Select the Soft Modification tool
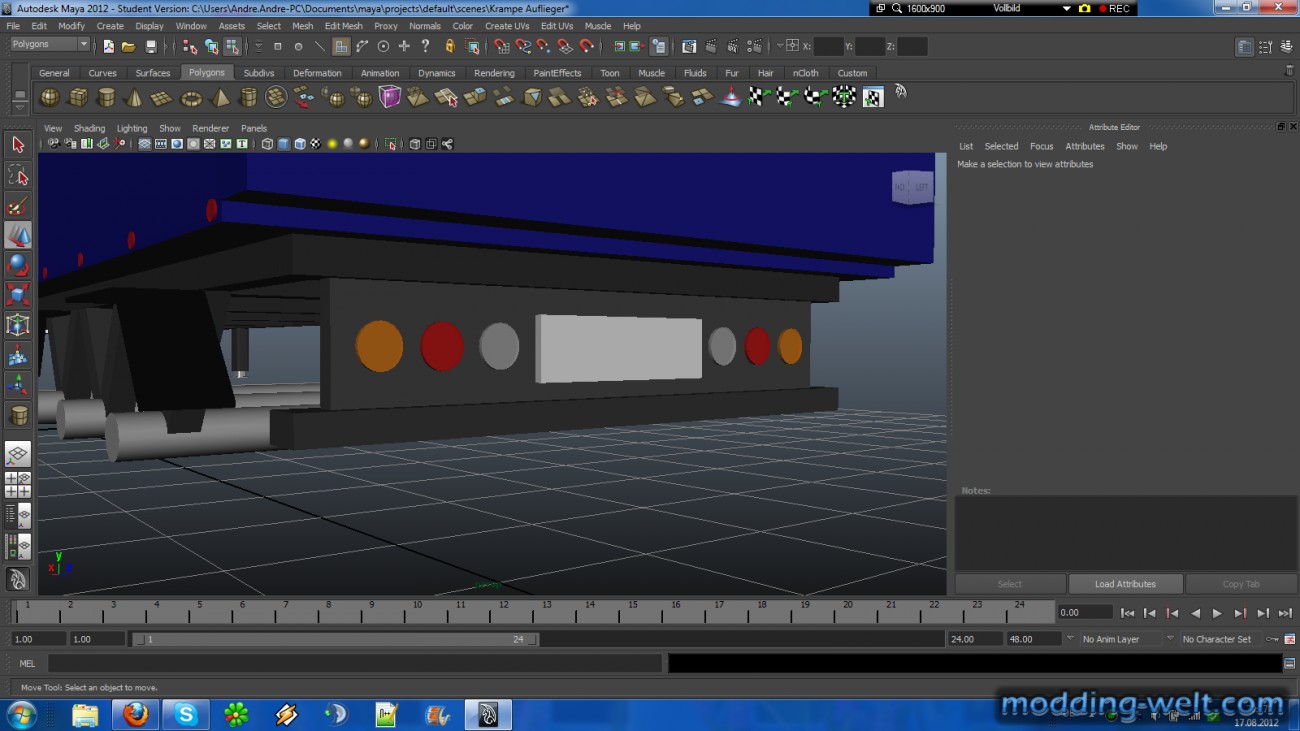1300x731 pixels. (x=18, y=355)
